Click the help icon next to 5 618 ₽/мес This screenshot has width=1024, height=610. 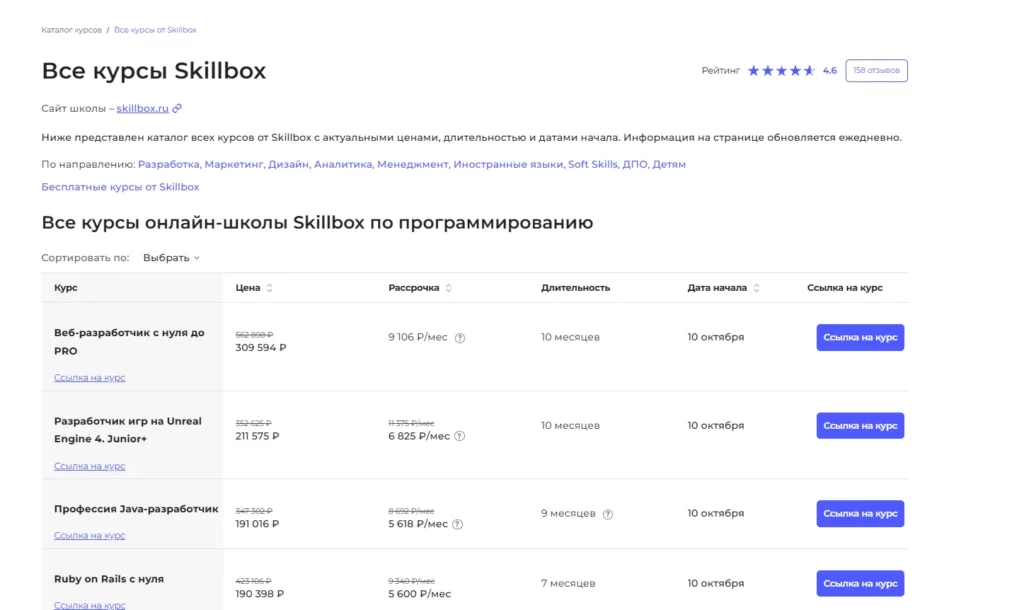pos(458,524)
